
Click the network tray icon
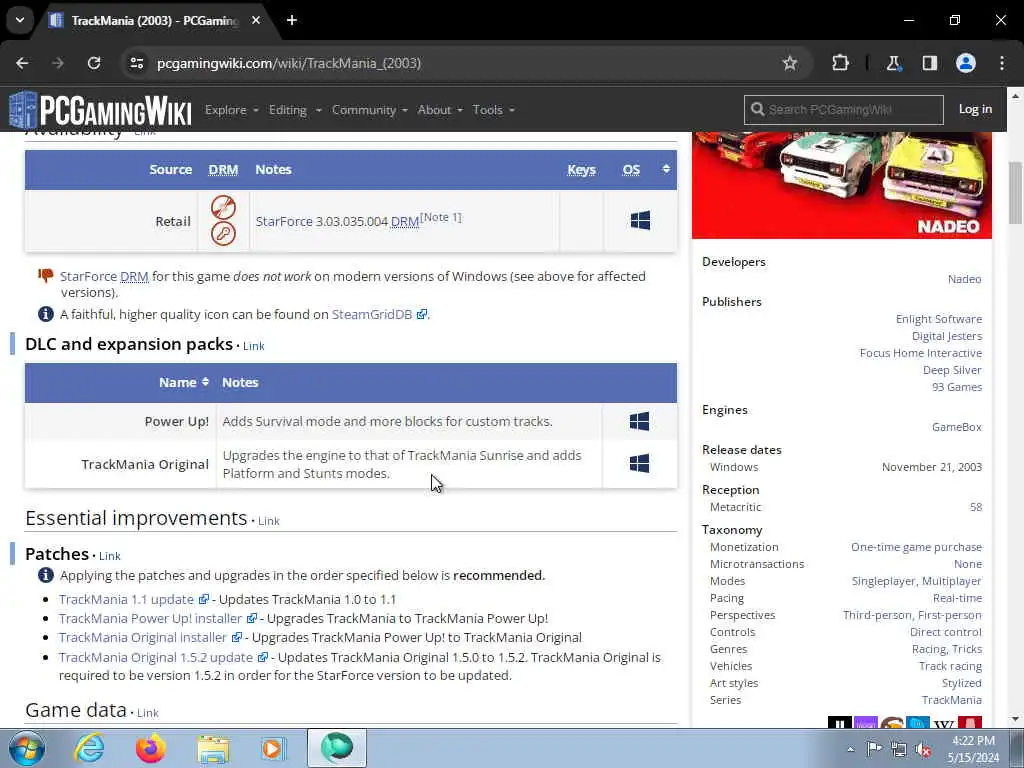[x=899, y=749]
